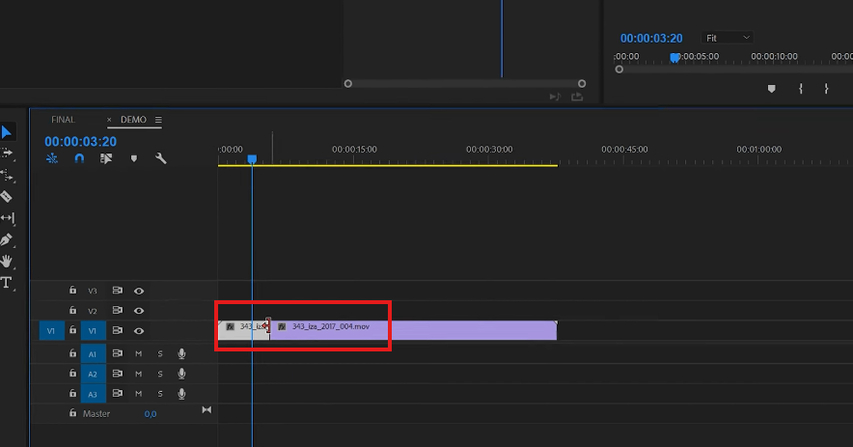Toggle lock on V1 track
853x447 pixels.
tap(72, 330)
